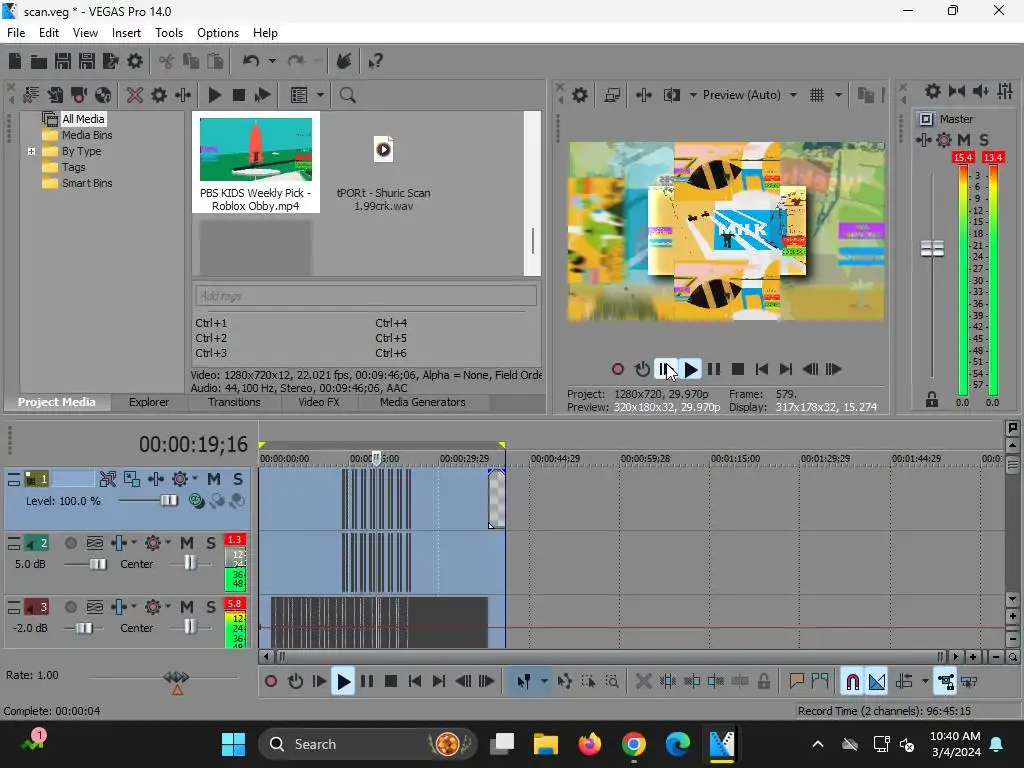Open the media search magnifier
Image resolution: width=1024 pixels, height=768 pixels.
[x=347, y=95]
